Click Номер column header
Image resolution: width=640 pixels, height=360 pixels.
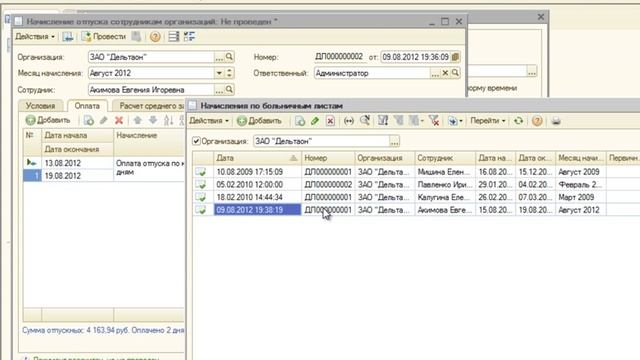328,158
